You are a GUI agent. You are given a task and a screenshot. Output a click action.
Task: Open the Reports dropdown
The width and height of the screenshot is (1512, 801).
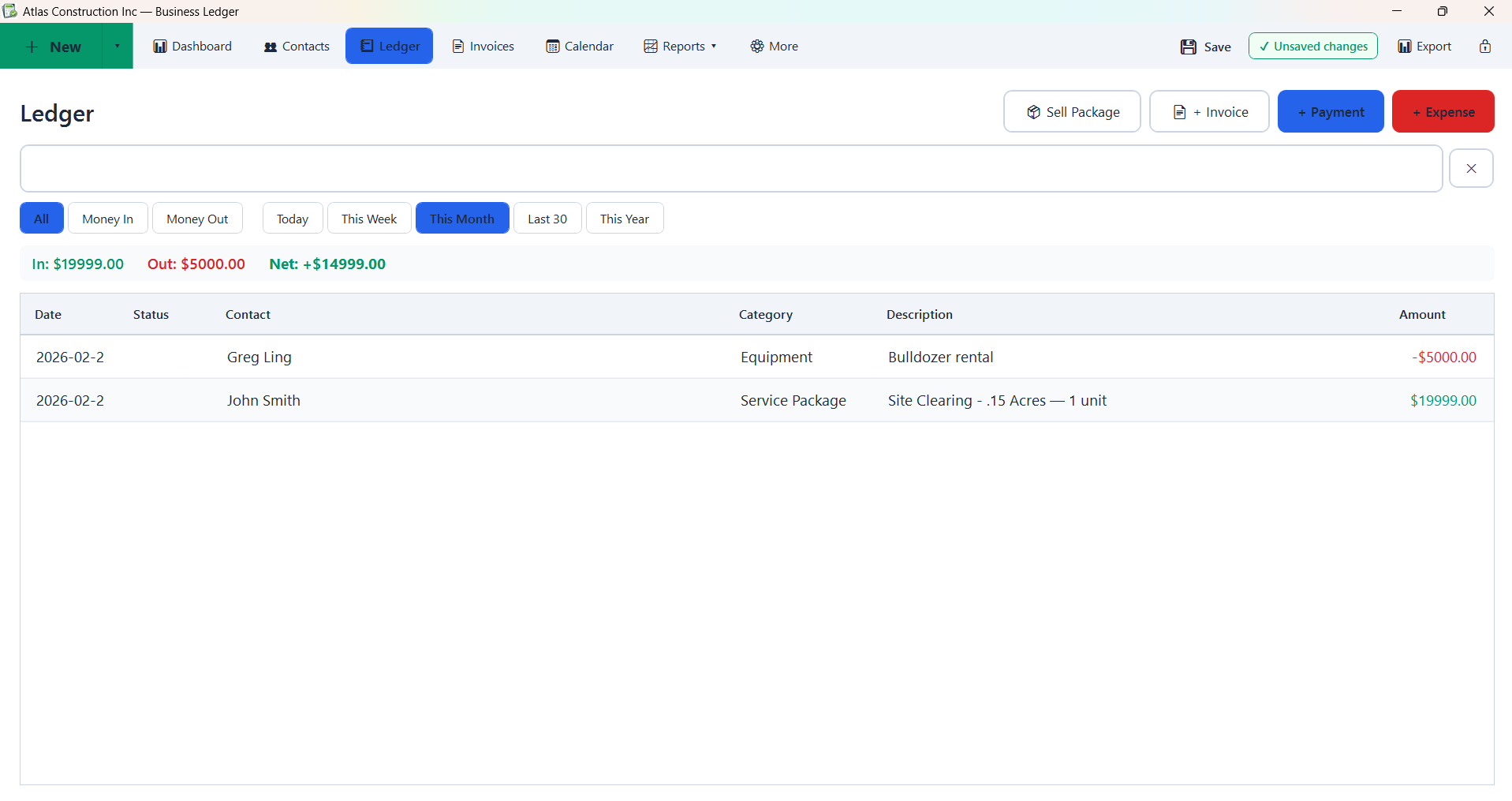680,46
